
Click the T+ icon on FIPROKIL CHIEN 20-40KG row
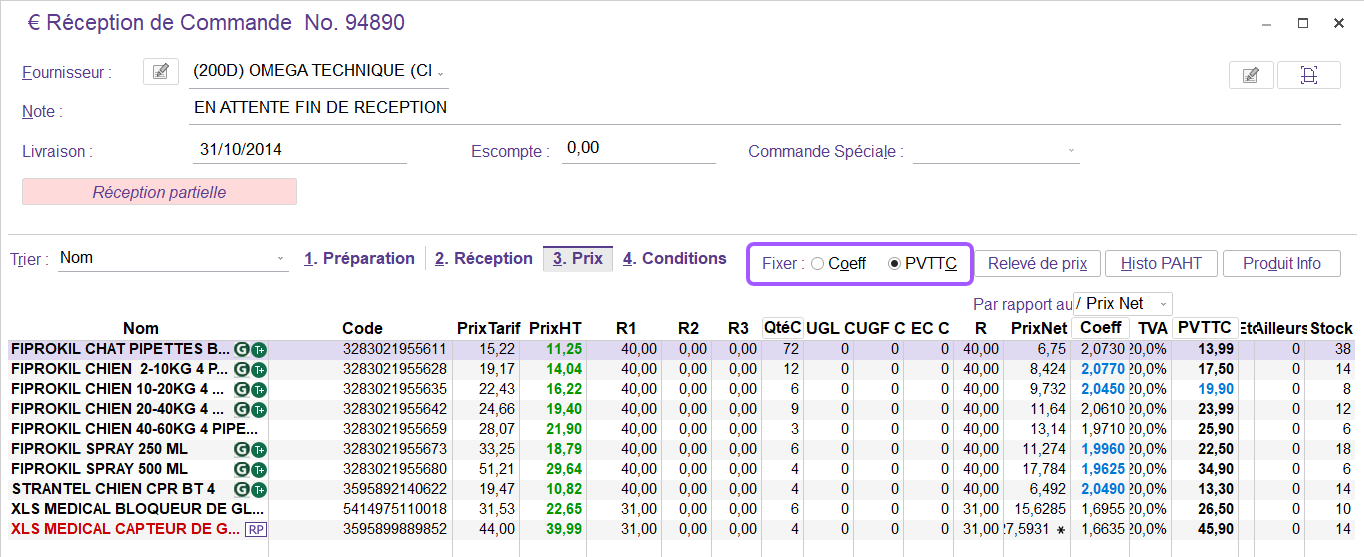pyautogui.click(x=259, y=409)
